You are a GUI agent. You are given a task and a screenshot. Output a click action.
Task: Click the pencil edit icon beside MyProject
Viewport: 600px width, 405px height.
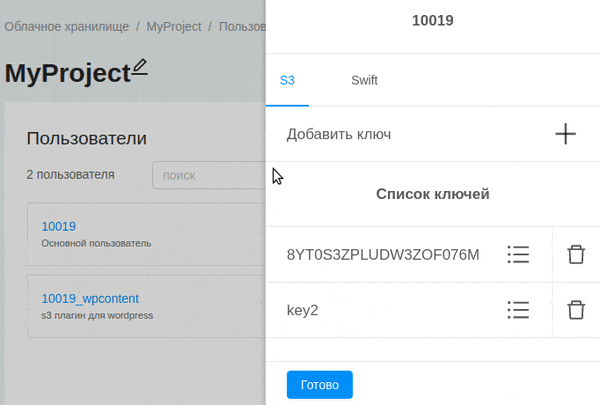(140, 67)
